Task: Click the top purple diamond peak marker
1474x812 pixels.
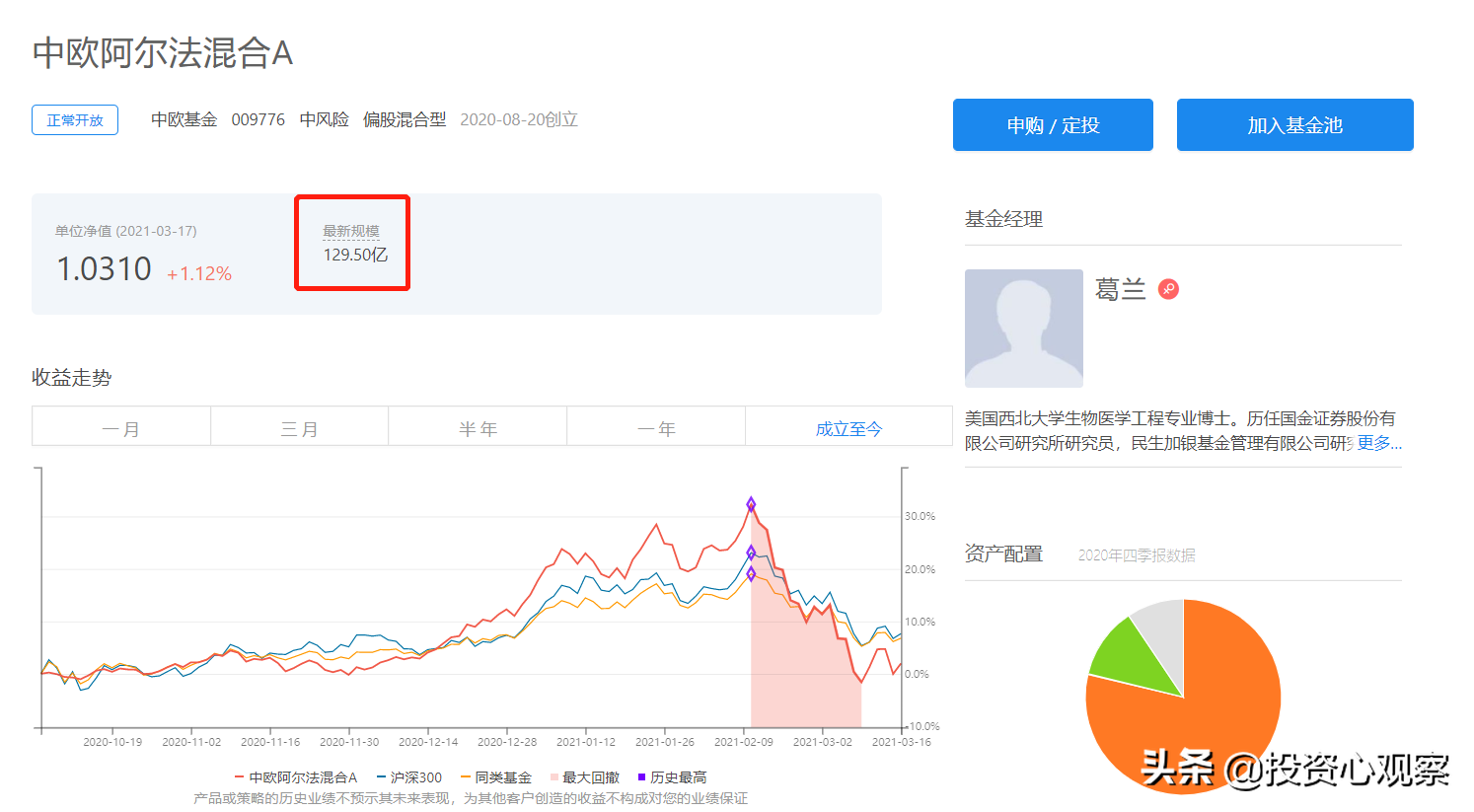Action: point(751,504)
